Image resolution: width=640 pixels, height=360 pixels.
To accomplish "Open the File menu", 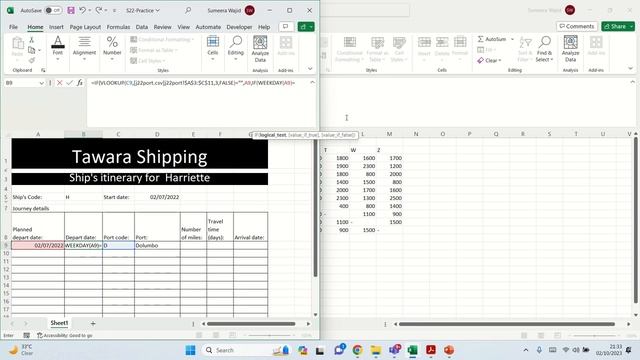I will (13, 27).
